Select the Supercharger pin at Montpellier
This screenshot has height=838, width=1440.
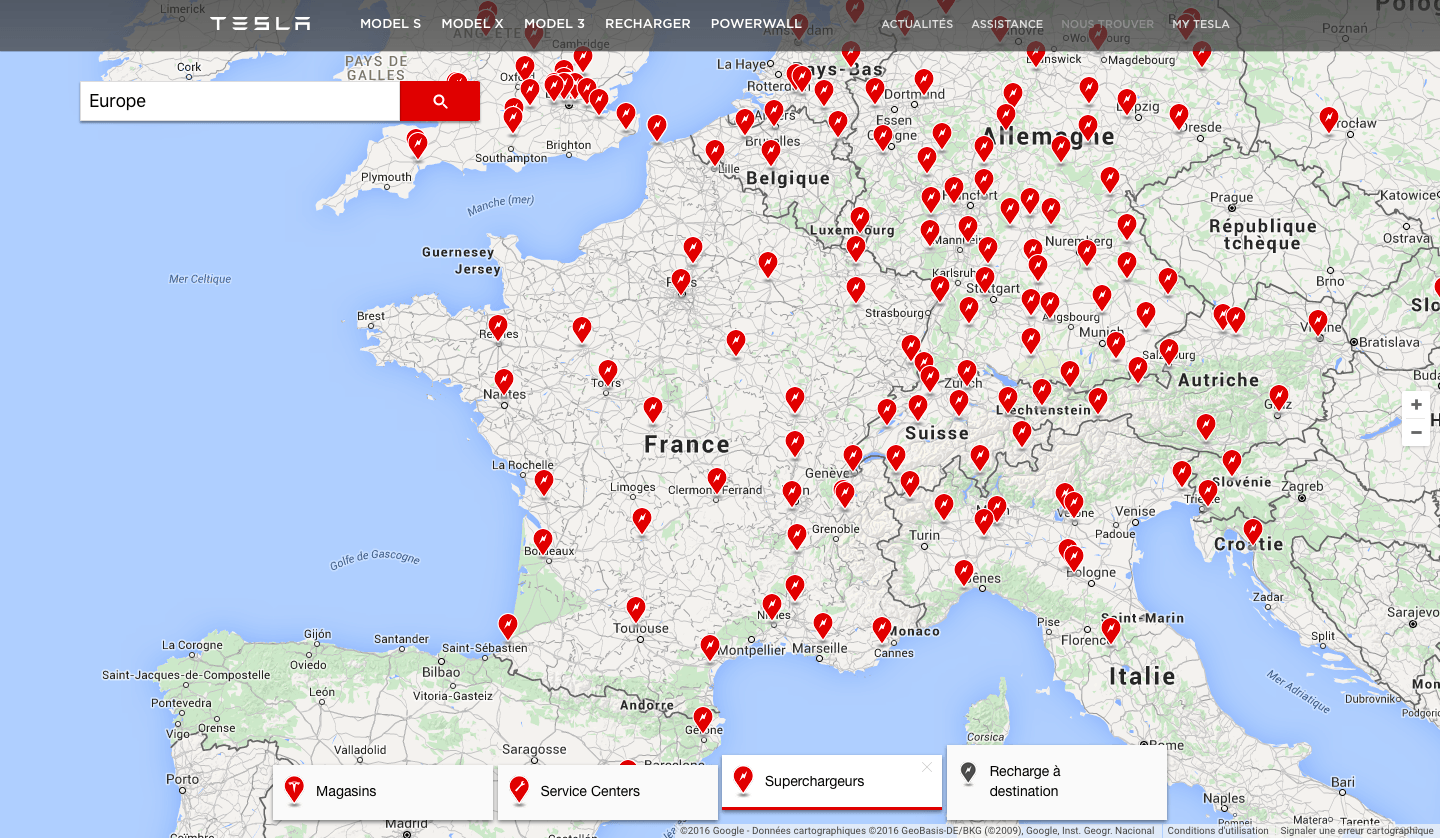710,647
